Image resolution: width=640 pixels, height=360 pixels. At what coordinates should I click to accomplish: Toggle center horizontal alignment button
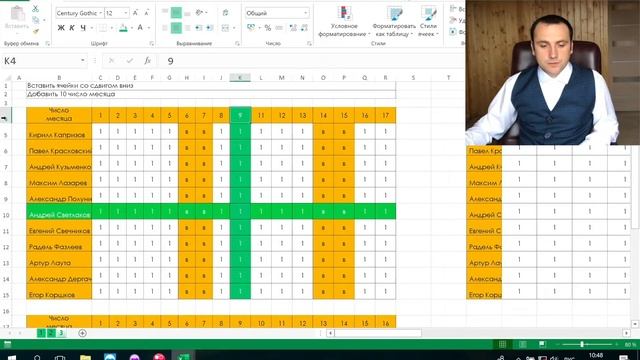[x=176, y=28]
